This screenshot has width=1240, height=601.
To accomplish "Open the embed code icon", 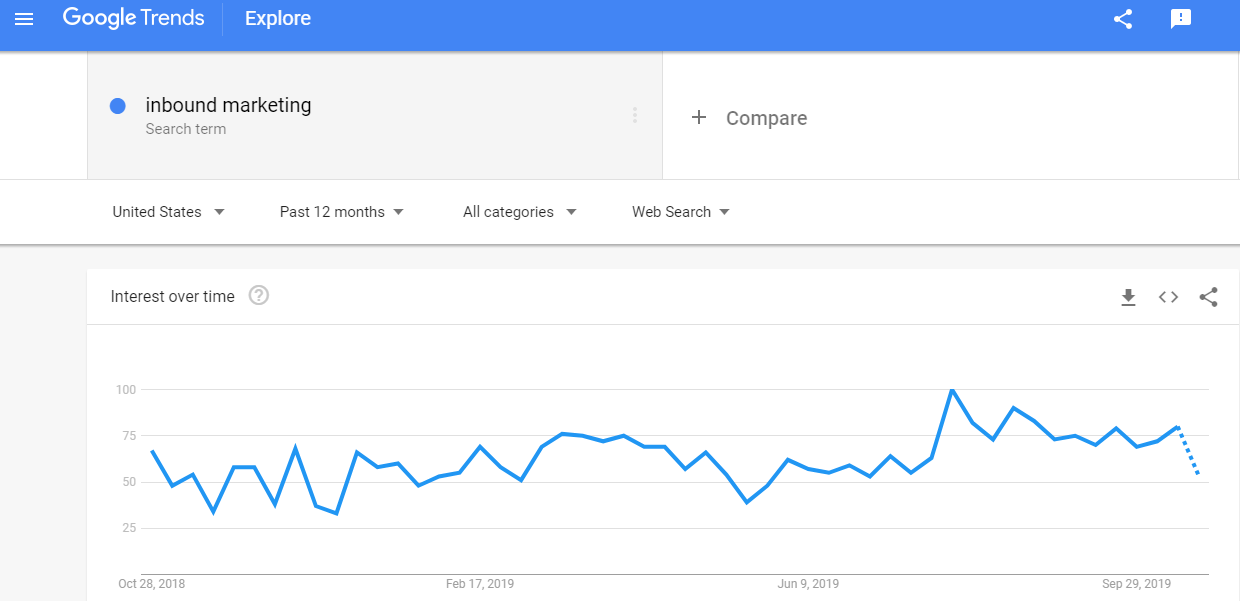I will click(1168, 297).
